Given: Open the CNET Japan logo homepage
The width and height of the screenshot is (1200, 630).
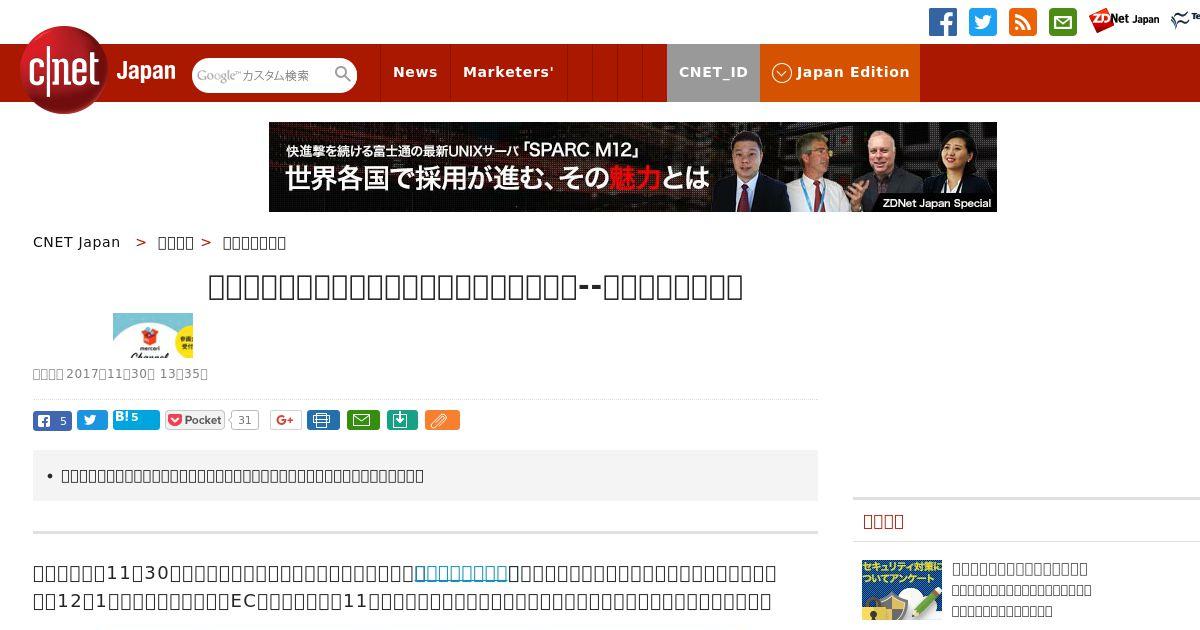Looking at the screenshot, I should 98,71.
